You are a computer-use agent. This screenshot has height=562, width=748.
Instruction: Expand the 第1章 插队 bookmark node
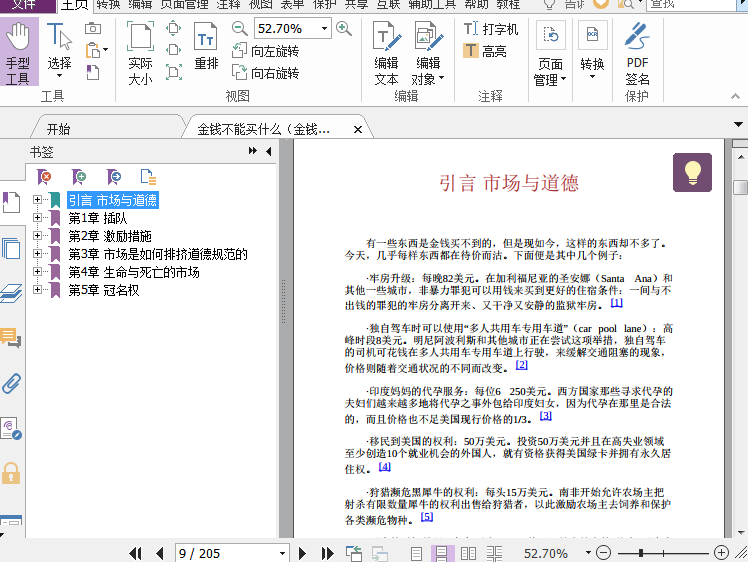click(x=37, y=218)
